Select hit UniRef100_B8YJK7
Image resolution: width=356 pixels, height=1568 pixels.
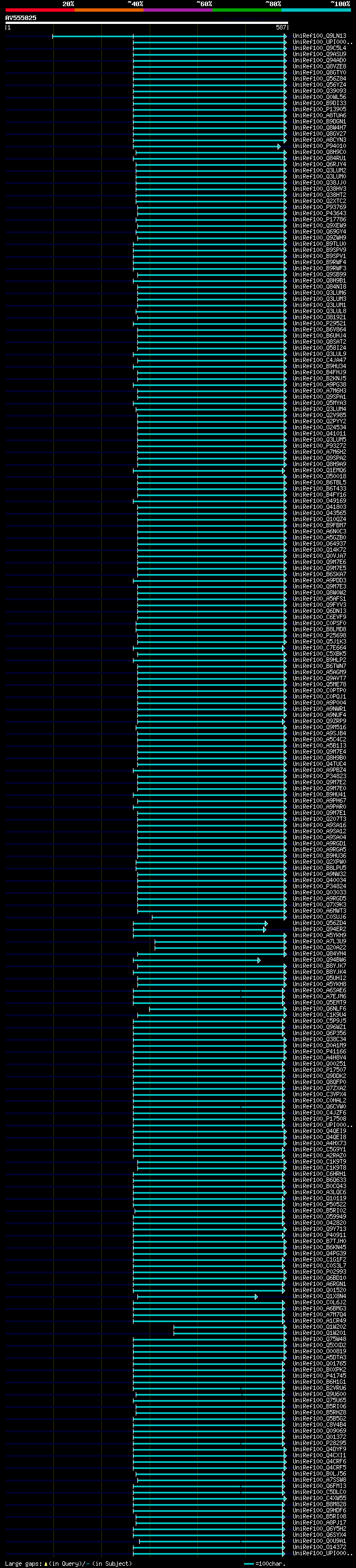point(319,966)
